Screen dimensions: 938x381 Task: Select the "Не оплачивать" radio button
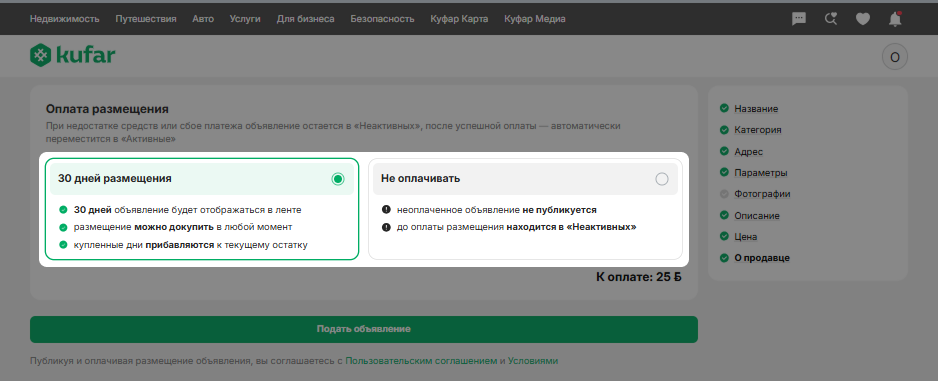[x=662, y=179]
